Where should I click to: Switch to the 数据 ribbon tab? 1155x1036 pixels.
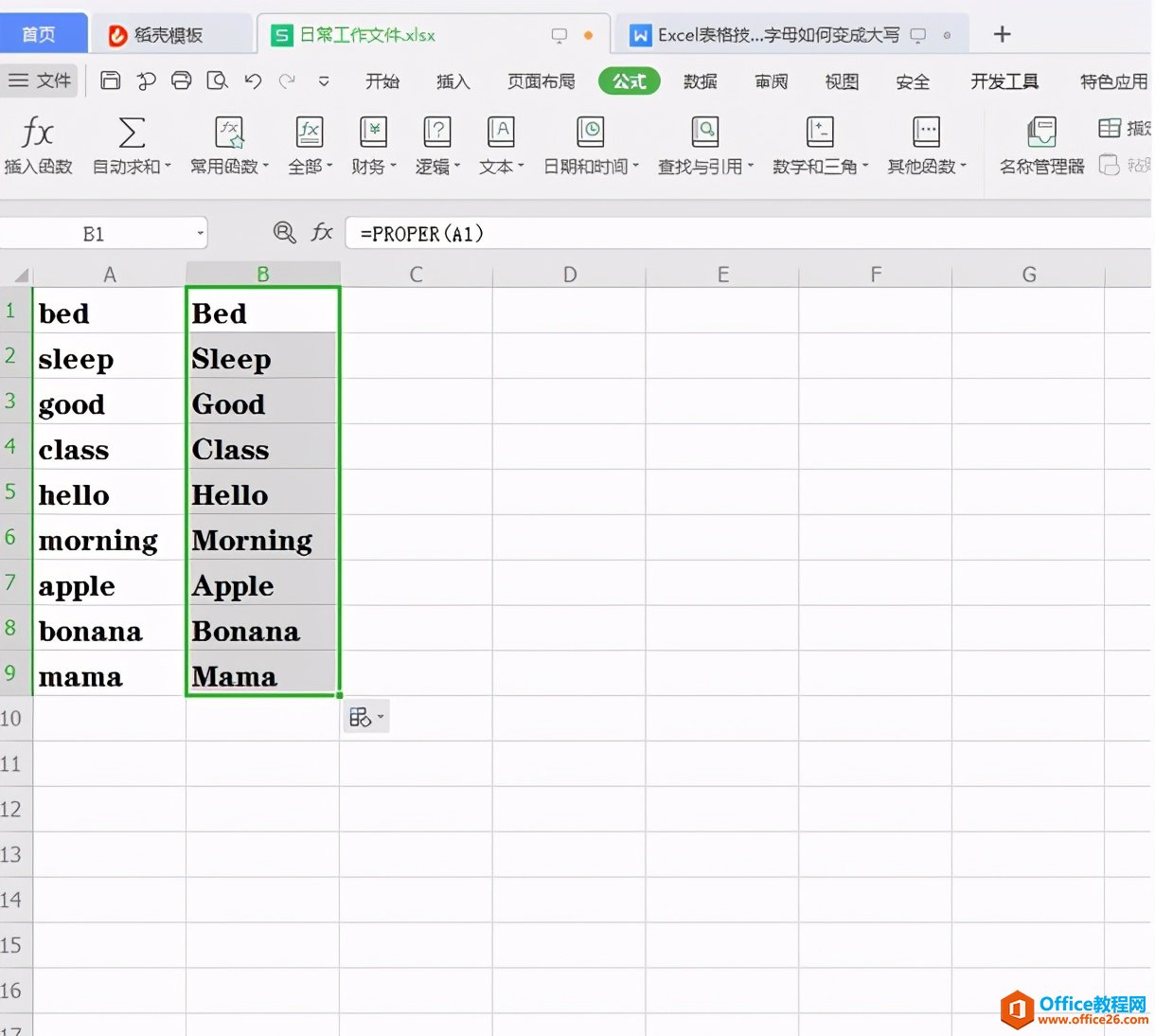[x=700, y=81]
